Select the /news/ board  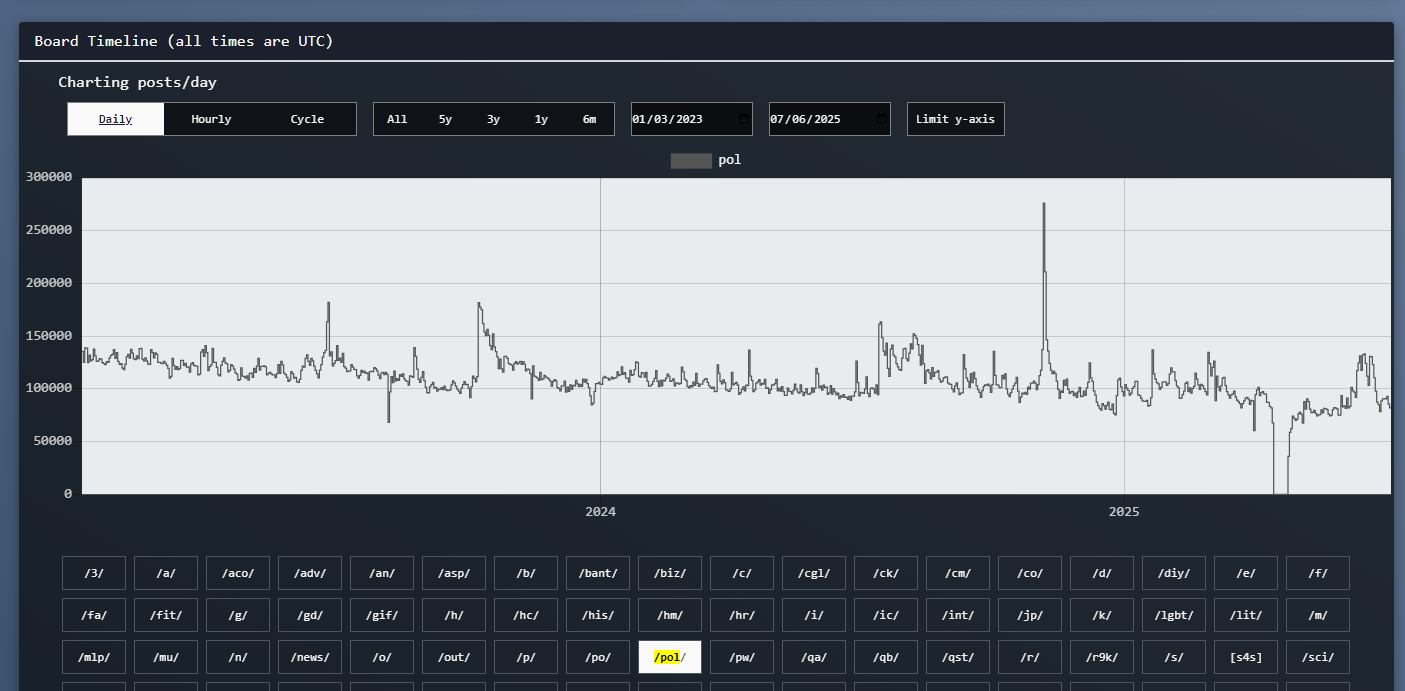tap(310, 657)
